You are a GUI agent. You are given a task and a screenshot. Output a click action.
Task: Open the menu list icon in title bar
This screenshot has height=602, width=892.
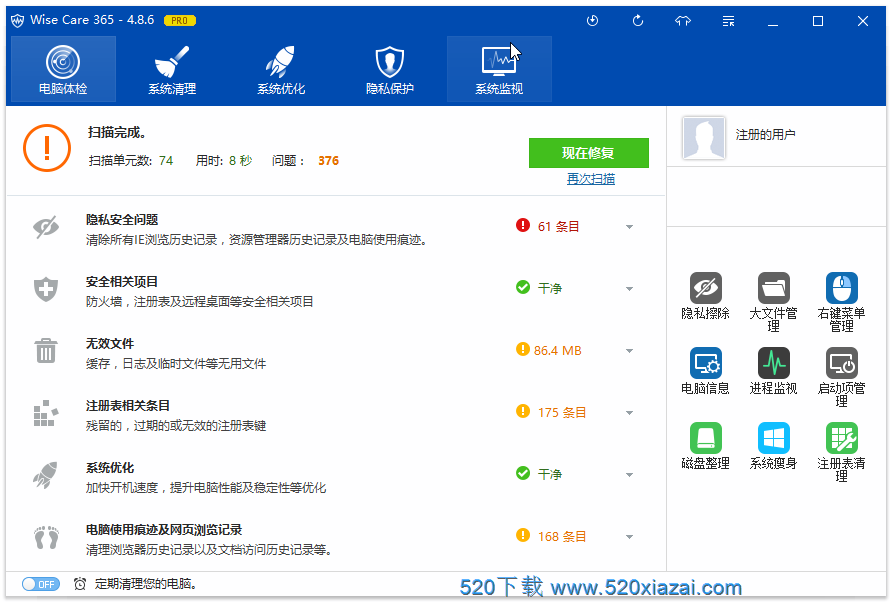point(728,21)
